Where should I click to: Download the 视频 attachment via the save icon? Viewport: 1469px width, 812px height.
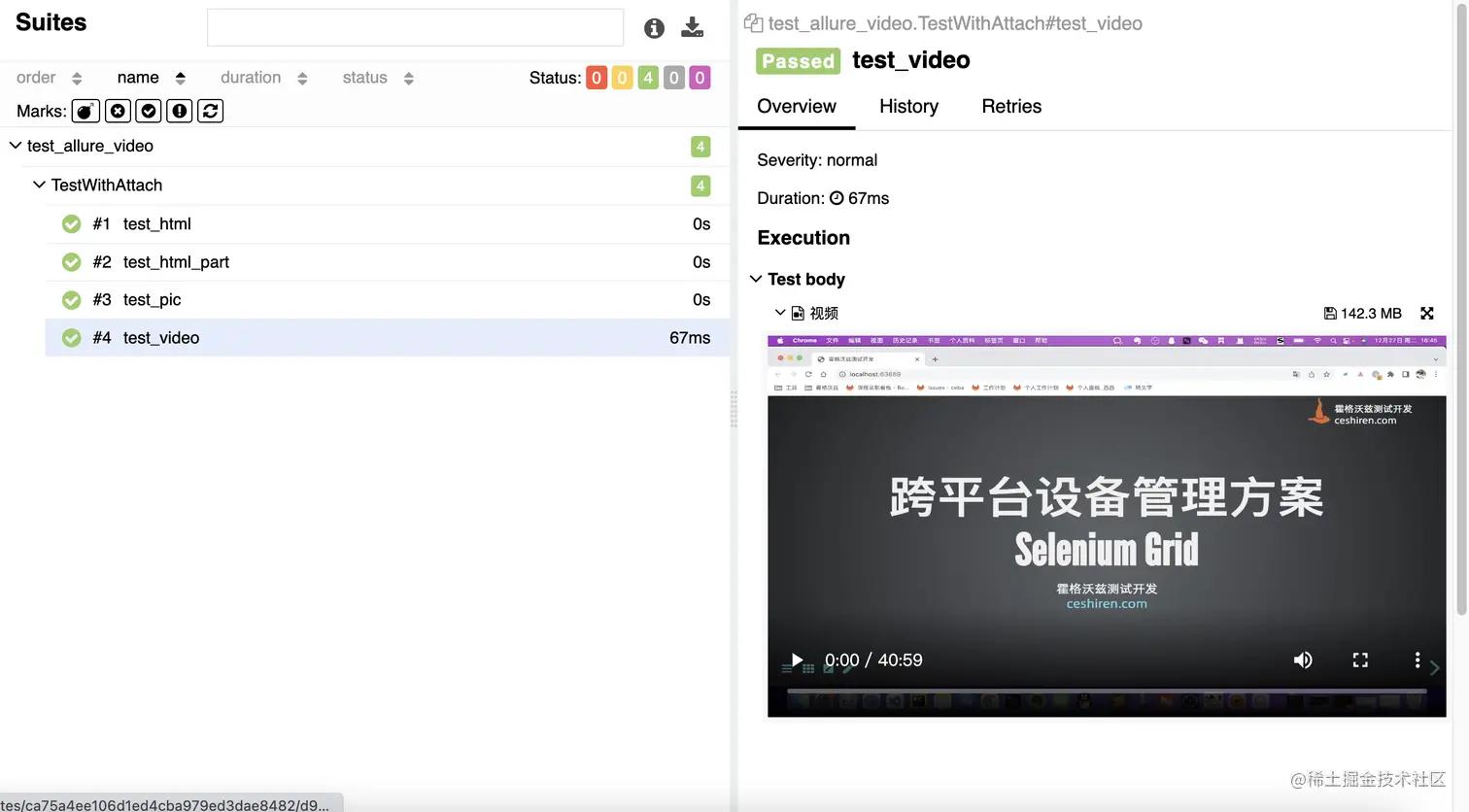(x=1330, y=313)
